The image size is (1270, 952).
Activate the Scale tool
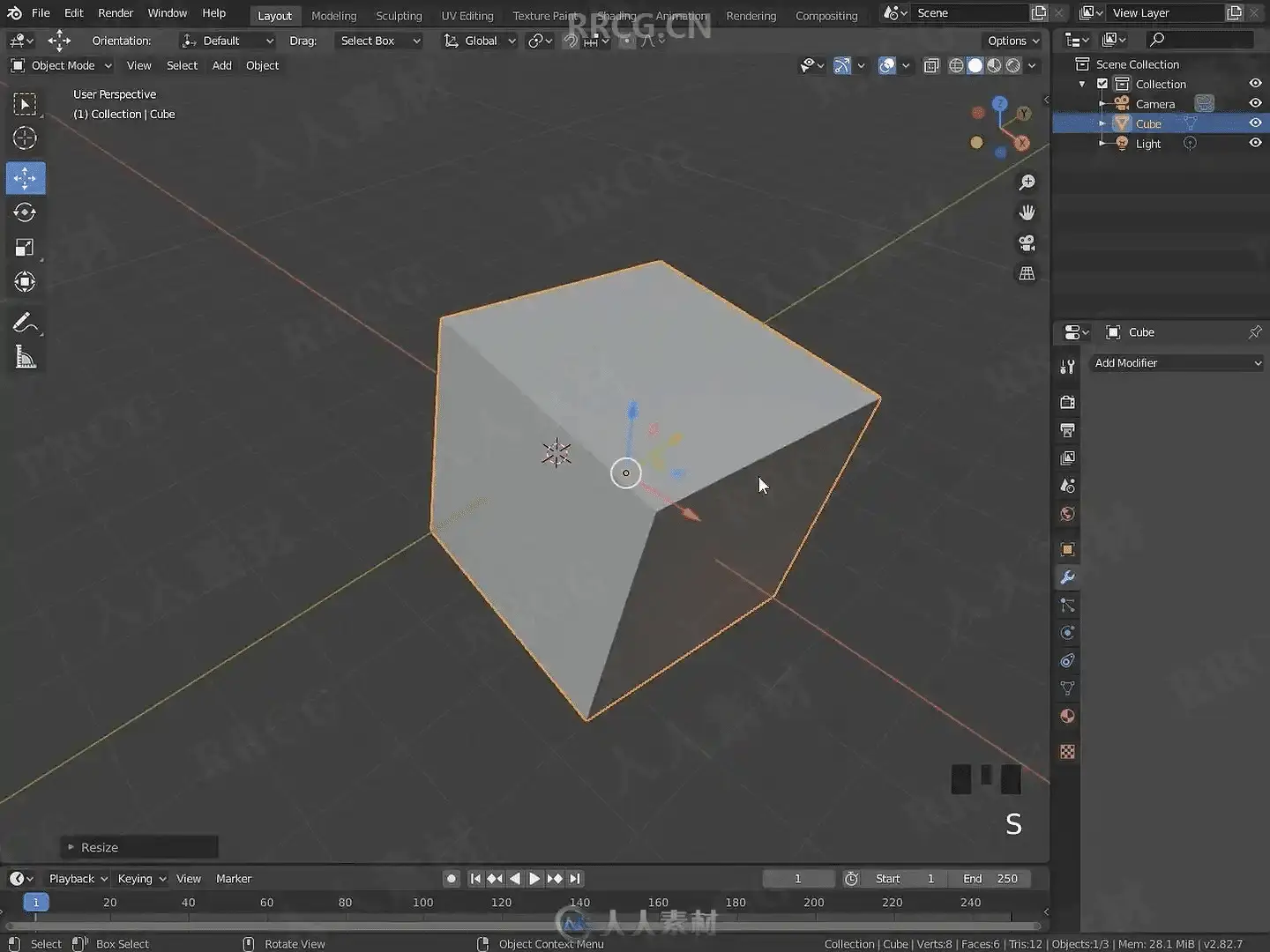(25, 248)
